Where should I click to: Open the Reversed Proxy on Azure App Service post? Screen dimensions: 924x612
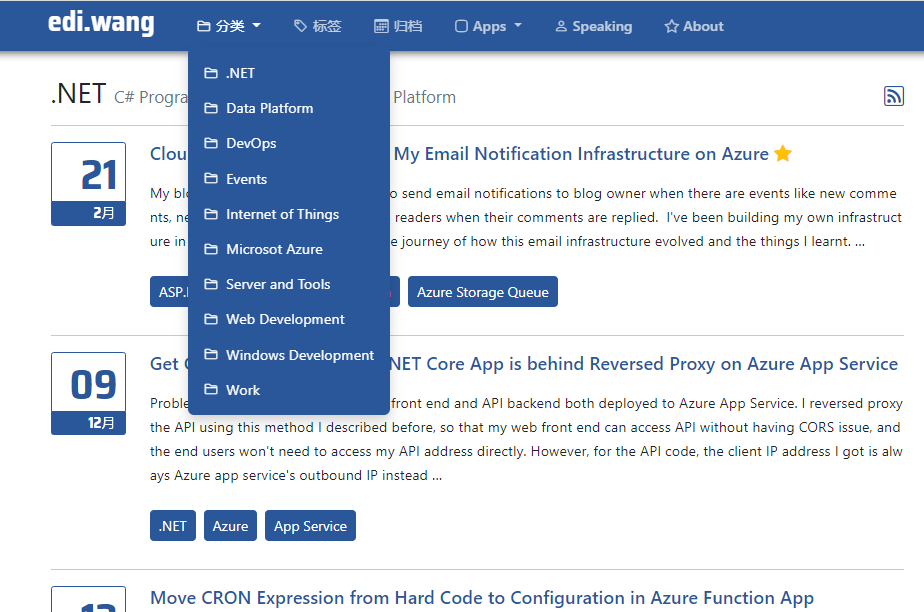click(x=644, y=364)
